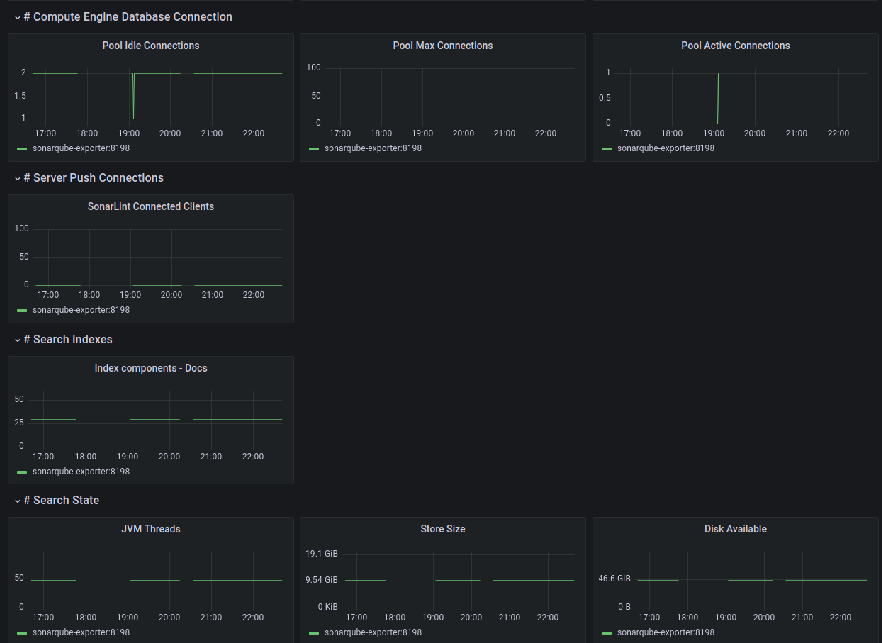Select the sonarqube-exporter legend label under Disk Available
Image resolution: width=882 pixels, height=643 pixels.
coord(666,633)
